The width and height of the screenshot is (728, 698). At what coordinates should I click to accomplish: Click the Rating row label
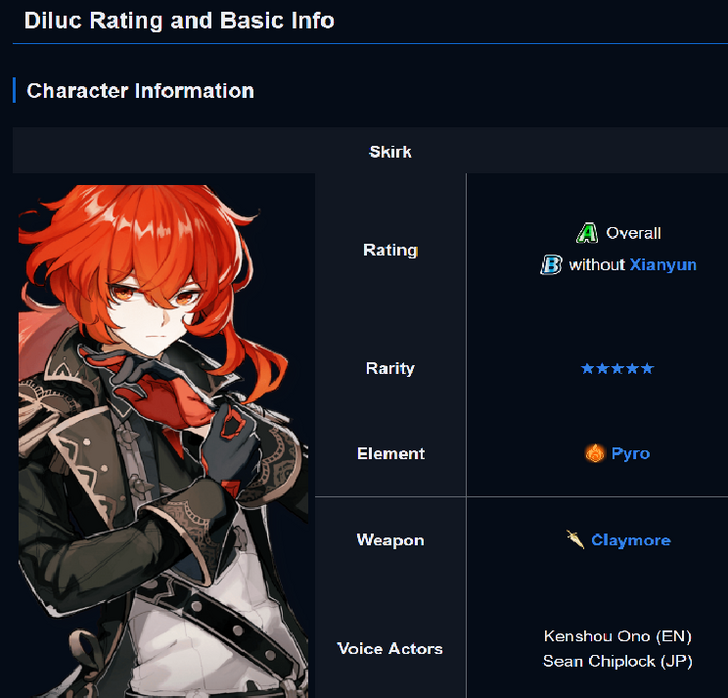[x=390, y=250]
